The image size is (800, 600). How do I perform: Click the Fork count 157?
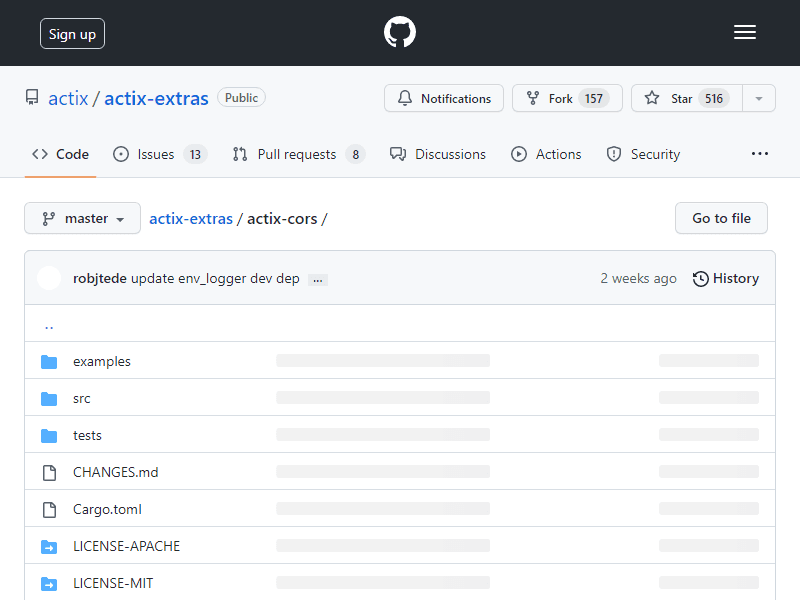click(x=593, y=98)
